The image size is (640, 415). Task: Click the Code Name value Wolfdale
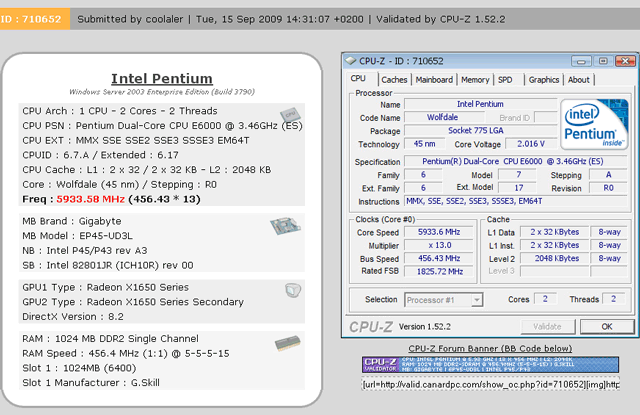(x=442, y=118)
